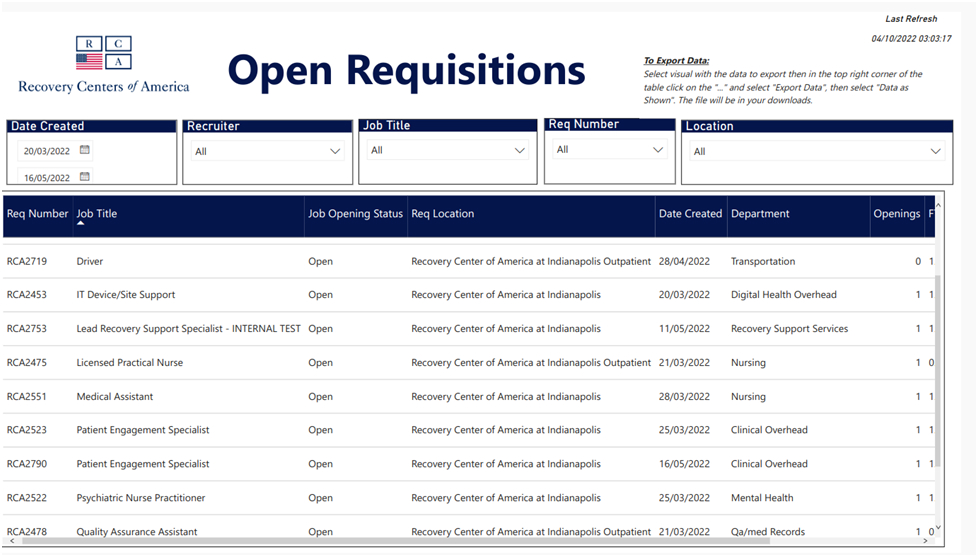Viewport: 978px width, 557px height.
Task: Click the scroll down arrow of table
Action: tap(937, 528)
